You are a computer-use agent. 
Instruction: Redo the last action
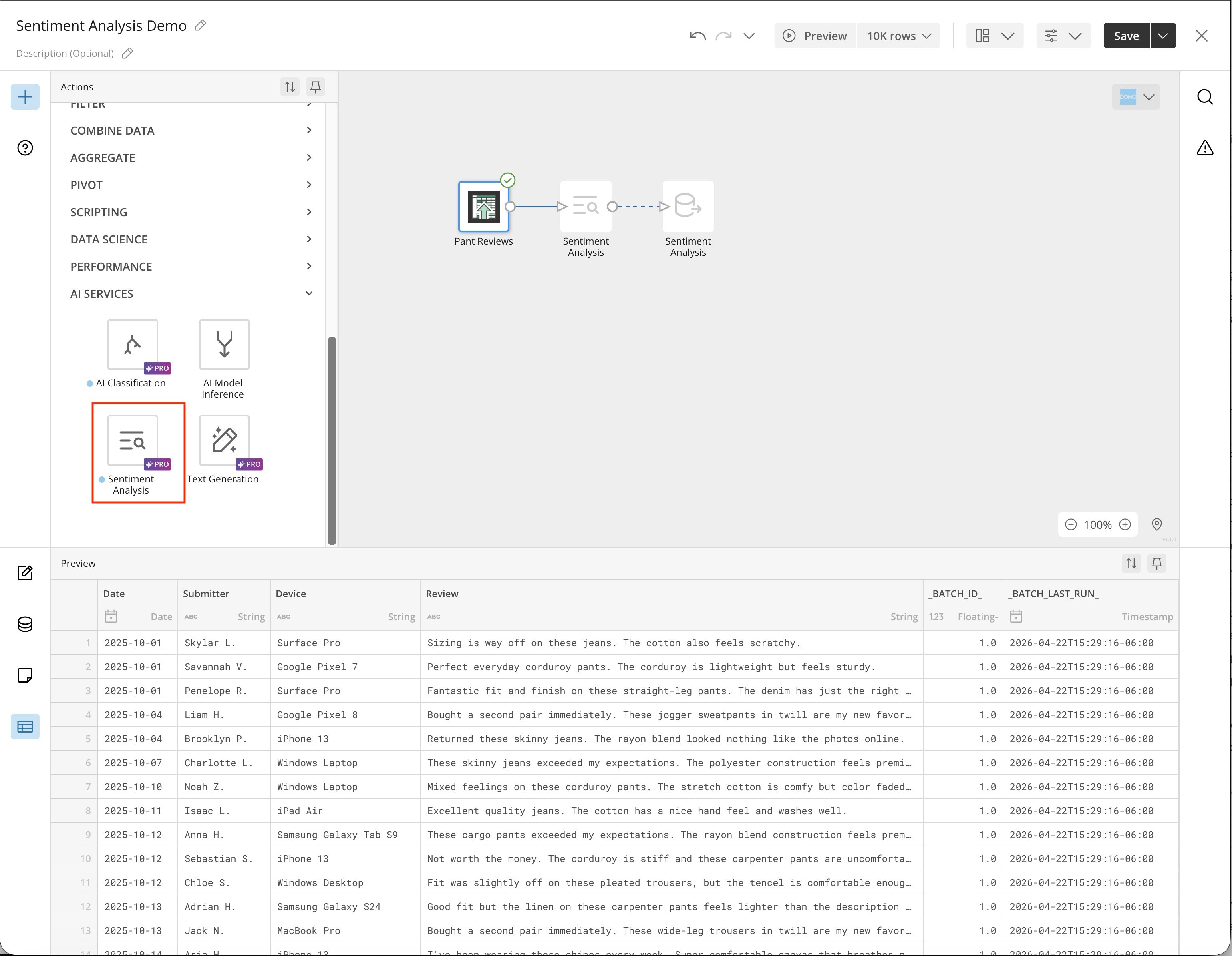(724, 36)
